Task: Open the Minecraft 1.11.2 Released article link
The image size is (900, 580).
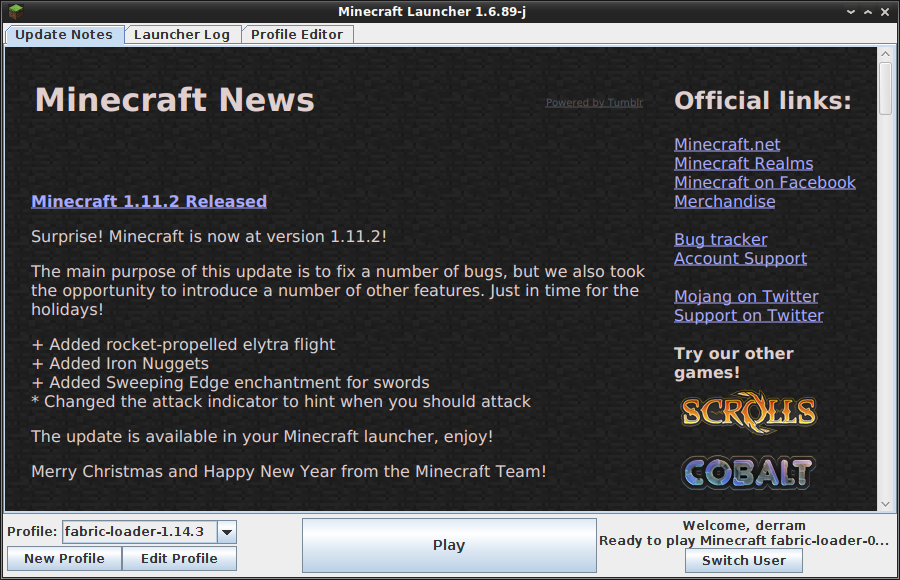Action: coord(149,202)
